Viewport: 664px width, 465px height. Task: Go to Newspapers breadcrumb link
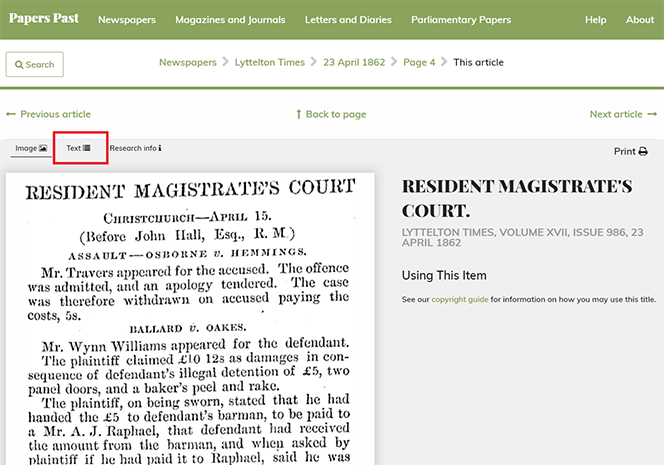coord(188,62)
